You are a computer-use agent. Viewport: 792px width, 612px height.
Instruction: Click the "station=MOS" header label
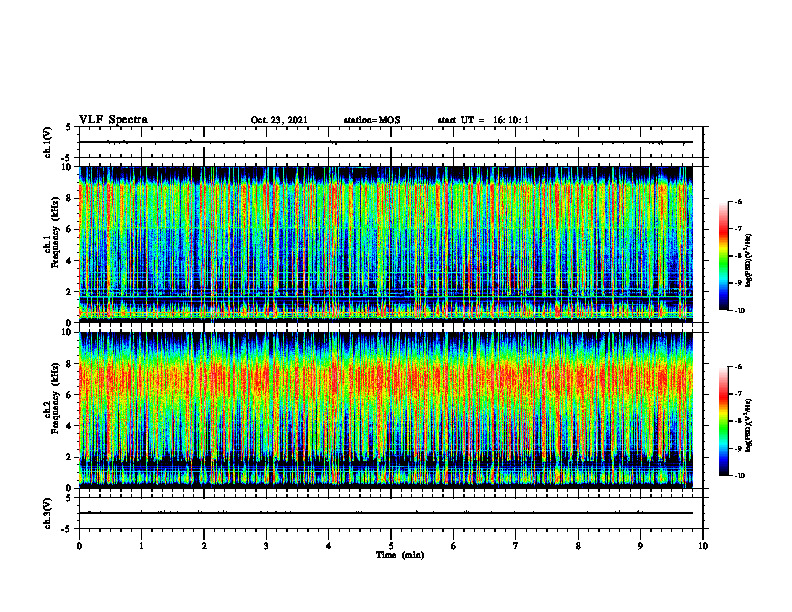[x=372, y=120]
